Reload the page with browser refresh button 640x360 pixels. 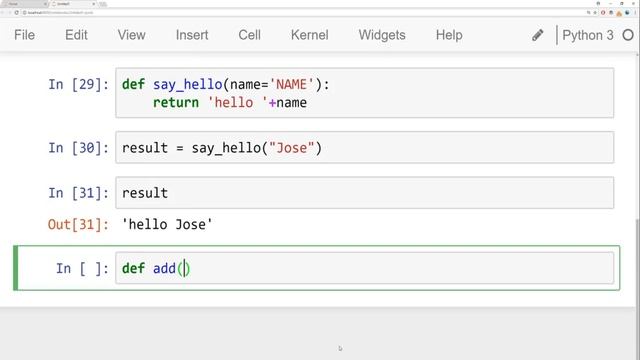[x=17, y=13]
